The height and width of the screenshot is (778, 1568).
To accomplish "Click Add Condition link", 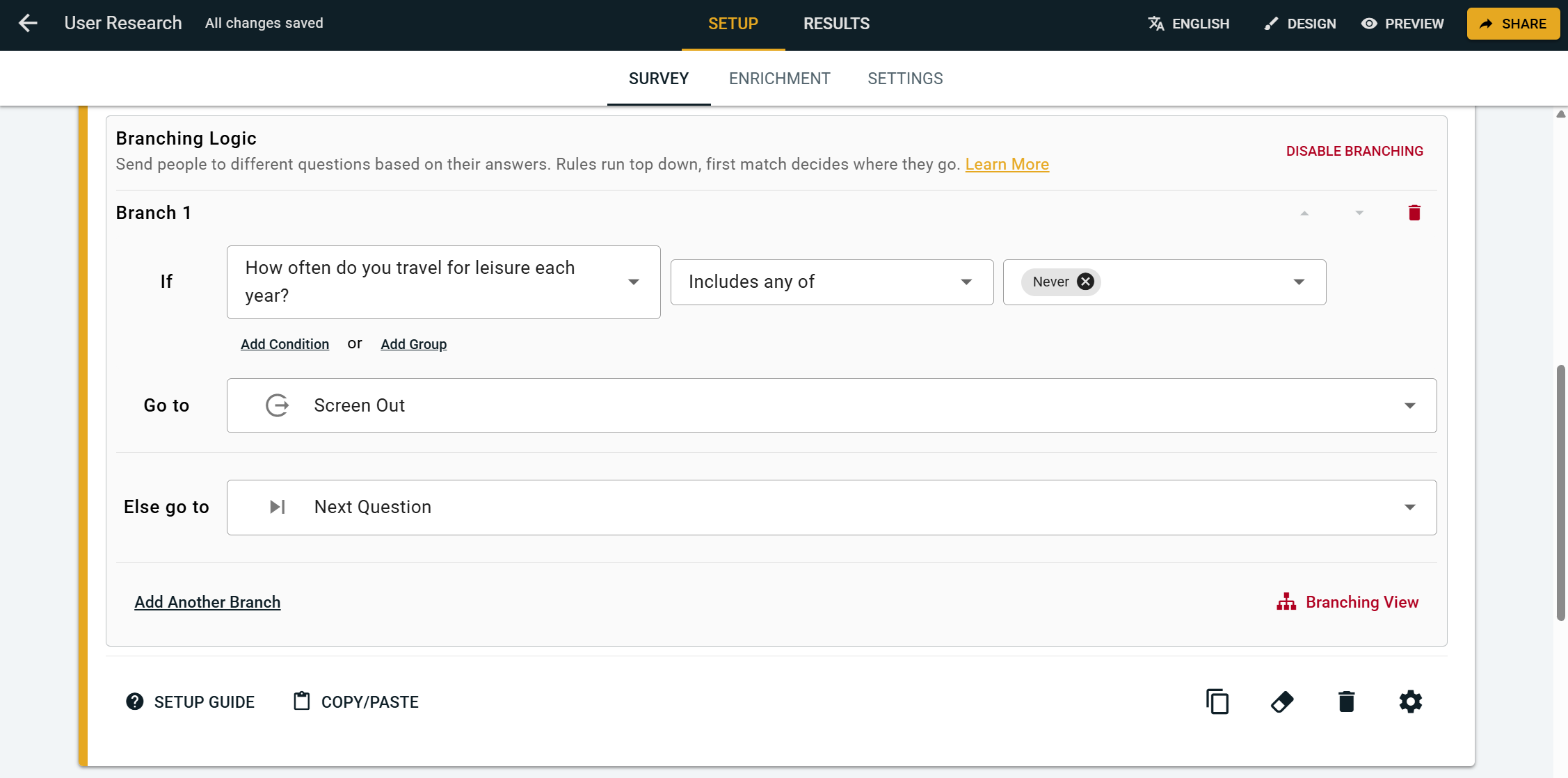I will [x=285, y=344].
